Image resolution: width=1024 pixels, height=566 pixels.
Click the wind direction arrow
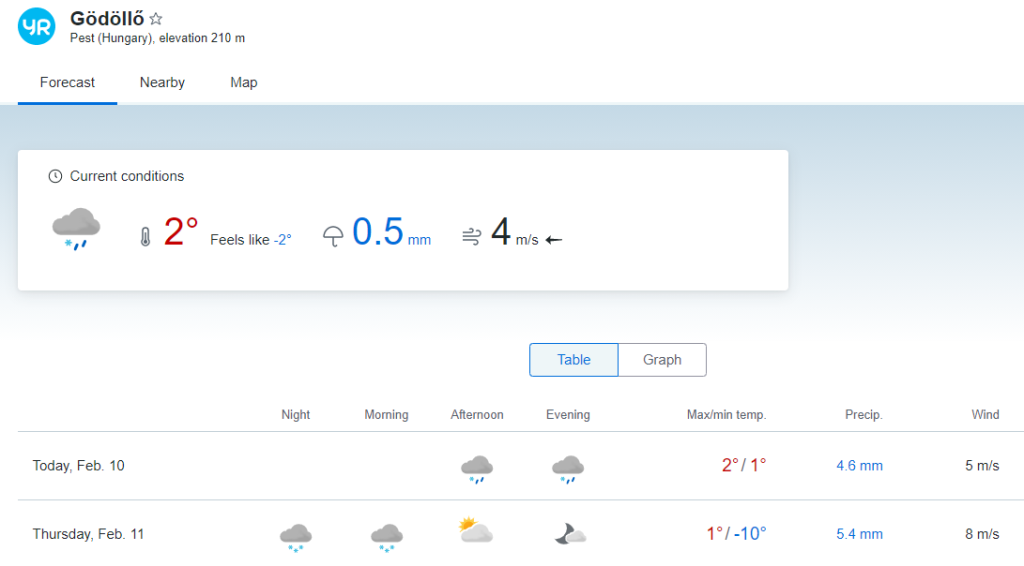554,240
